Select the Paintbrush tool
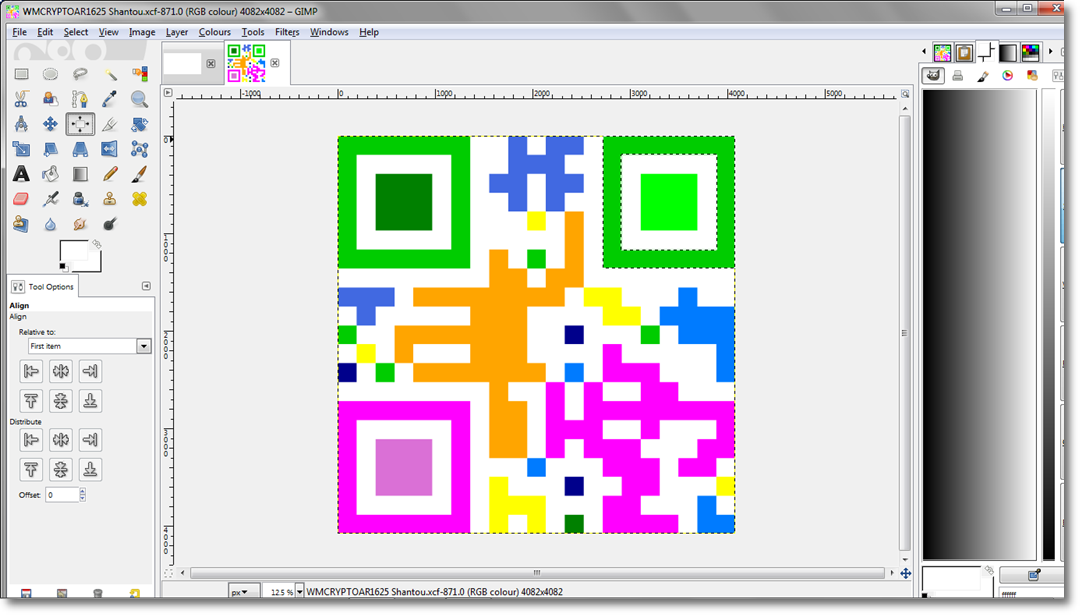The image size is (1080, 615). (139, 174)
